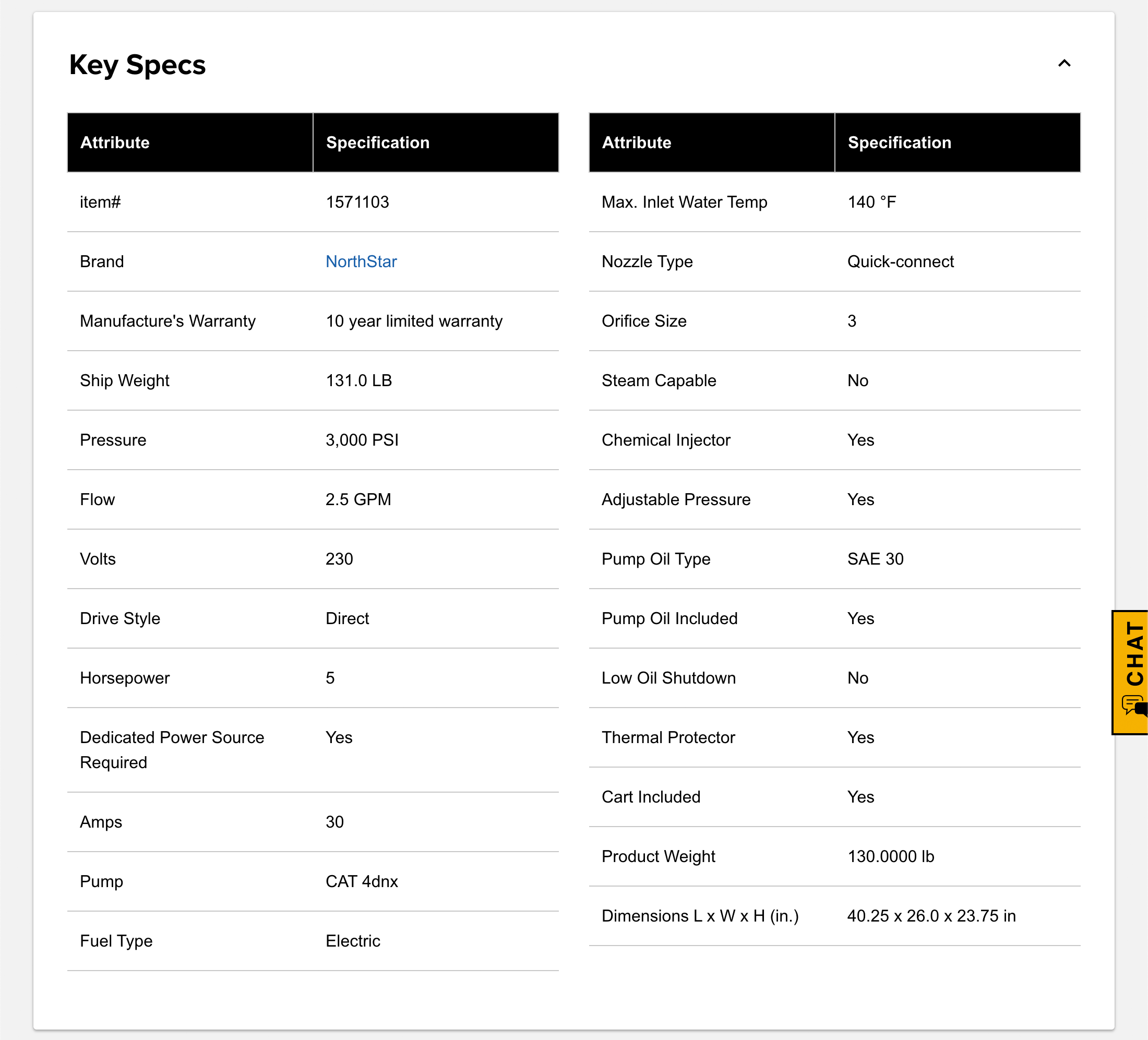
Task: Open the NorthStar brand link
Action: coord(361,261)
